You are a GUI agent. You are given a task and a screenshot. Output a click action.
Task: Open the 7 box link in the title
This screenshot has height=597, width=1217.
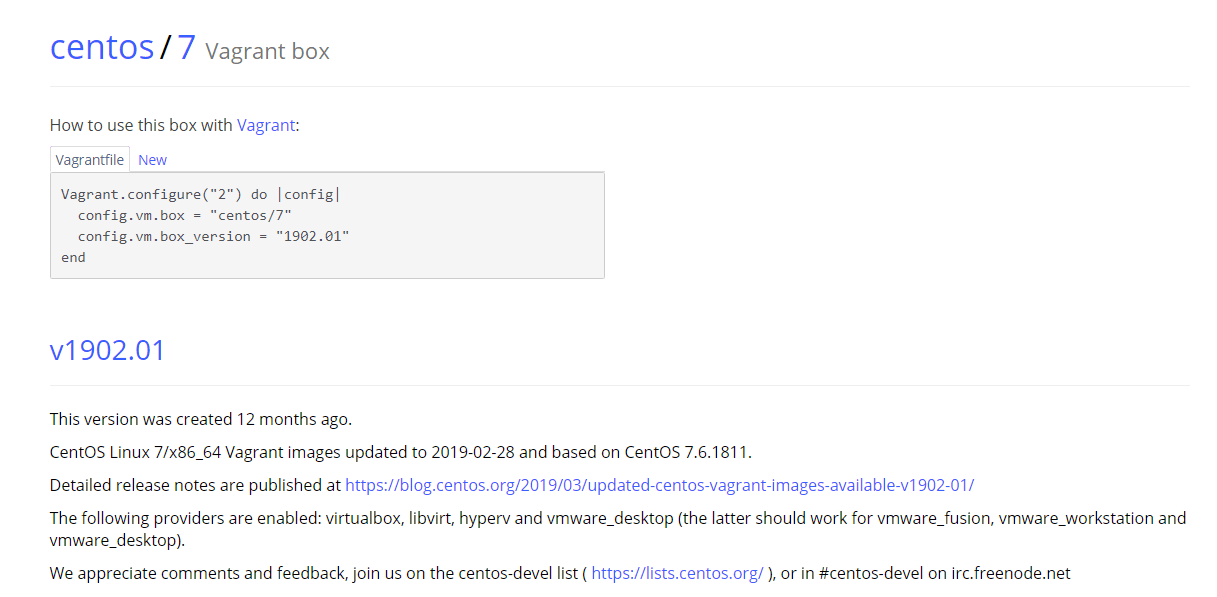[x=187, y=47]
